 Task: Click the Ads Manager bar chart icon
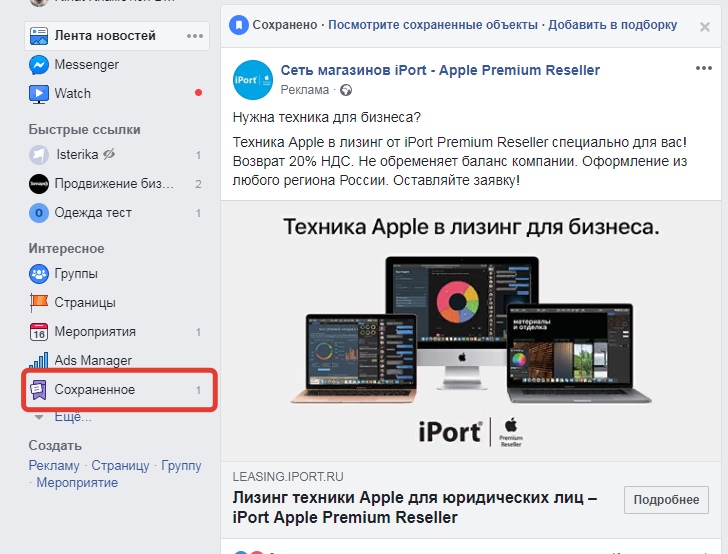click(x=39, y=361)
